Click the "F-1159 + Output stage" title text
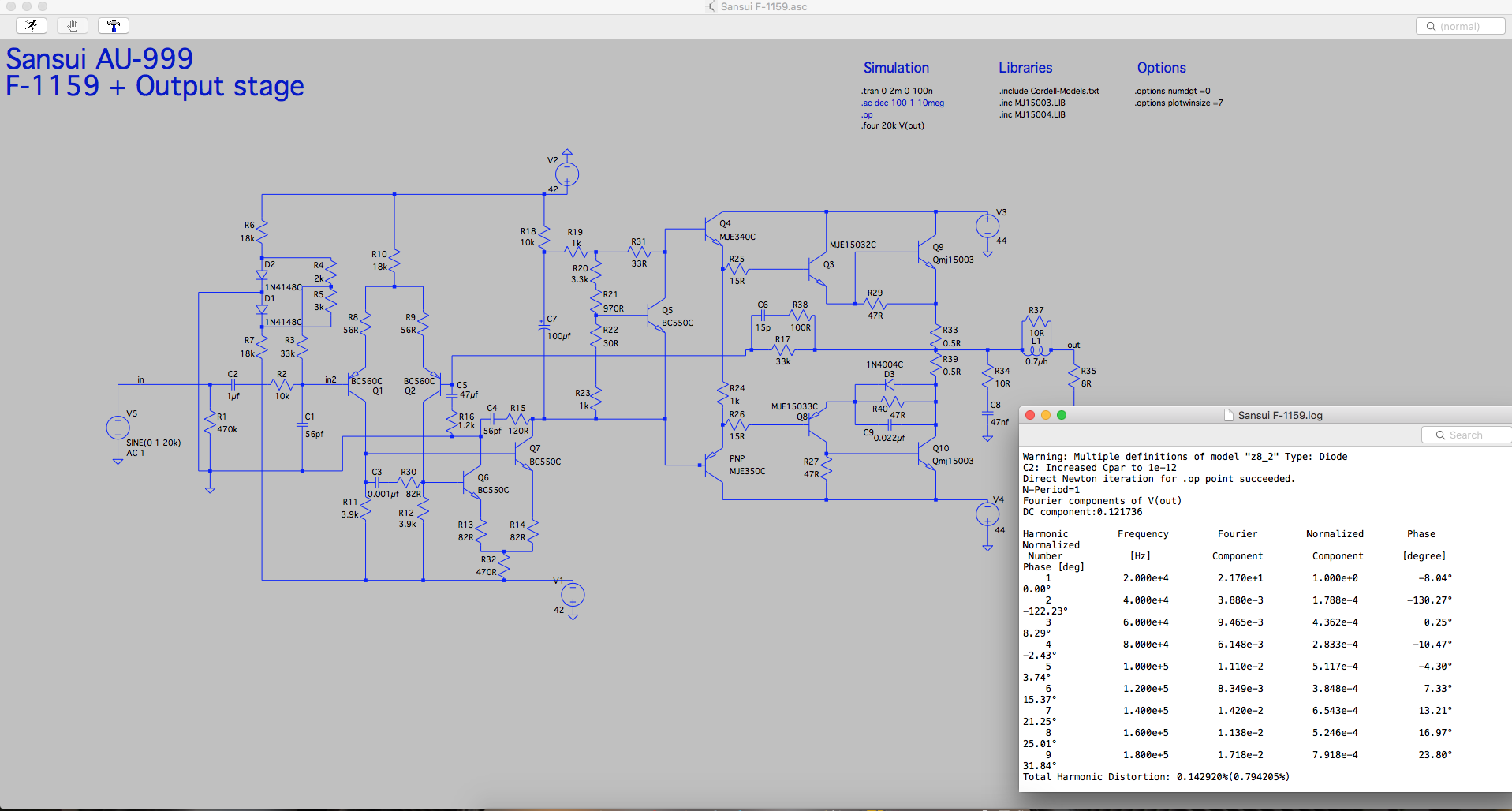Viewport: 1512px width, 811px height. (x=155, y=86)
